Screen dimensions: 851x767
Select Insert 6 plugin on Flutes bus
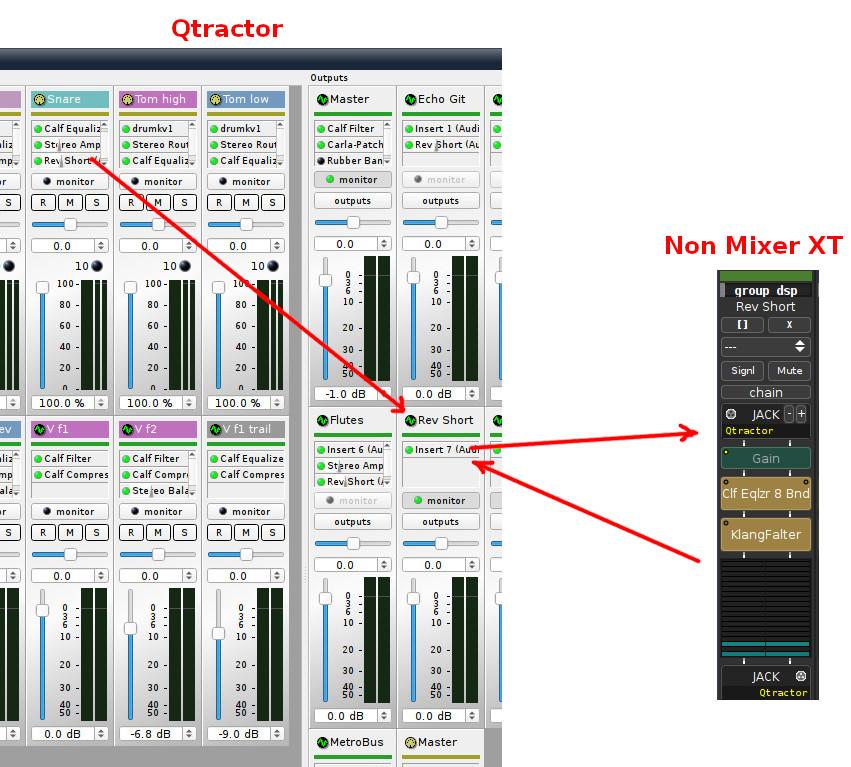pos(350,449)
